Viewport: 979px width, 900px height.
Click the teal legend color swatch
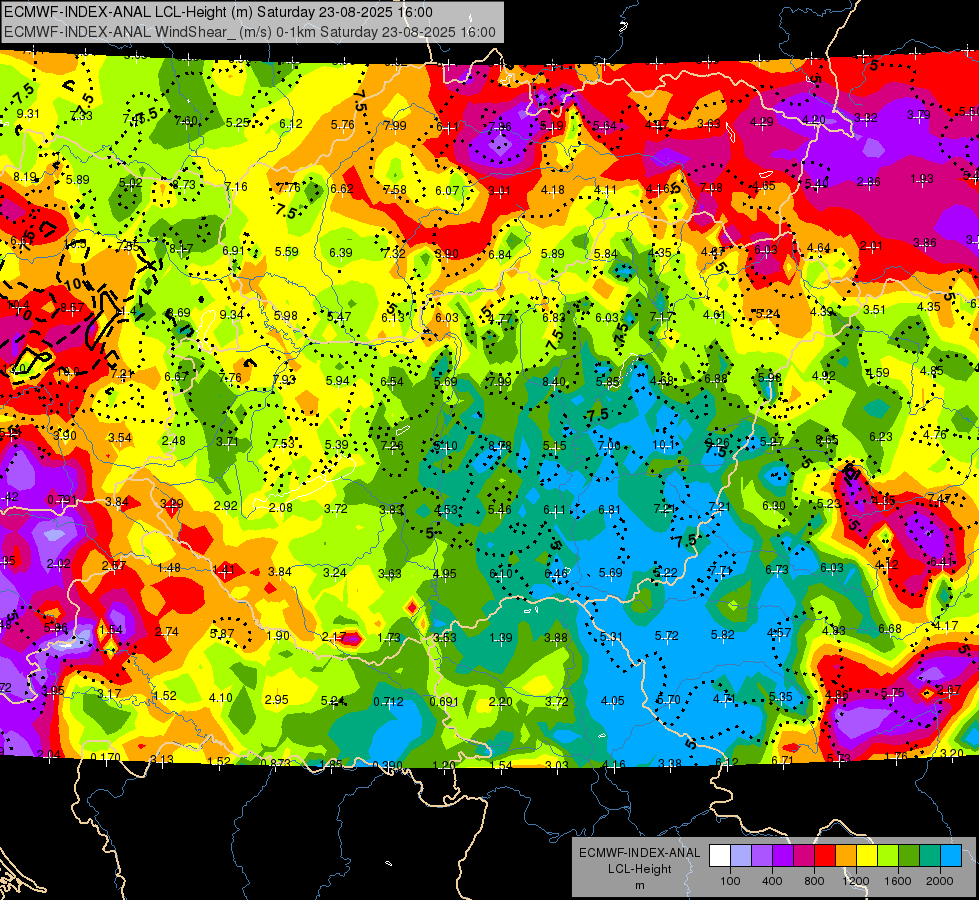point(929,856)
